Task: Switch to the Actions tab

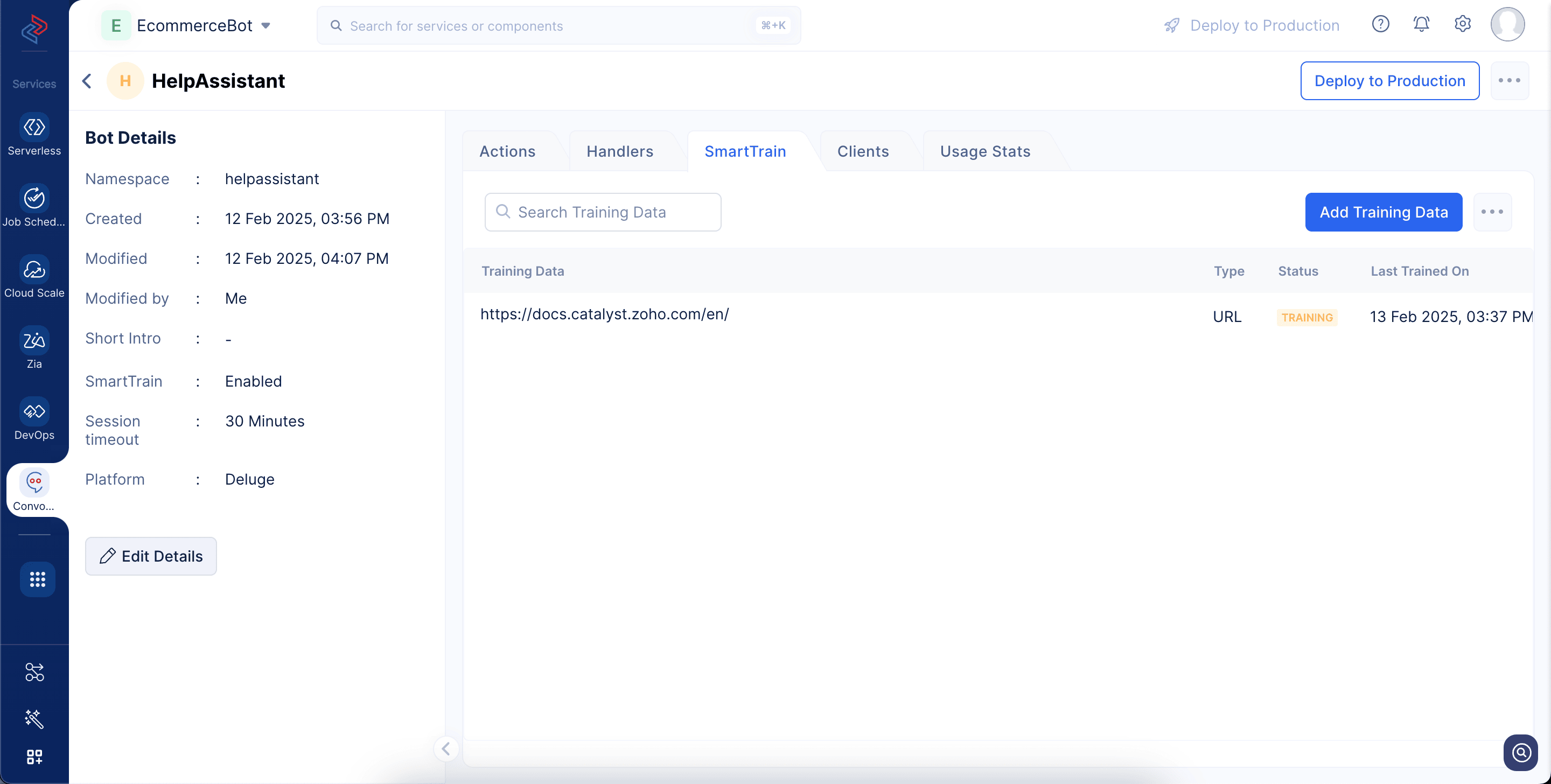Action: click(507, 151)
